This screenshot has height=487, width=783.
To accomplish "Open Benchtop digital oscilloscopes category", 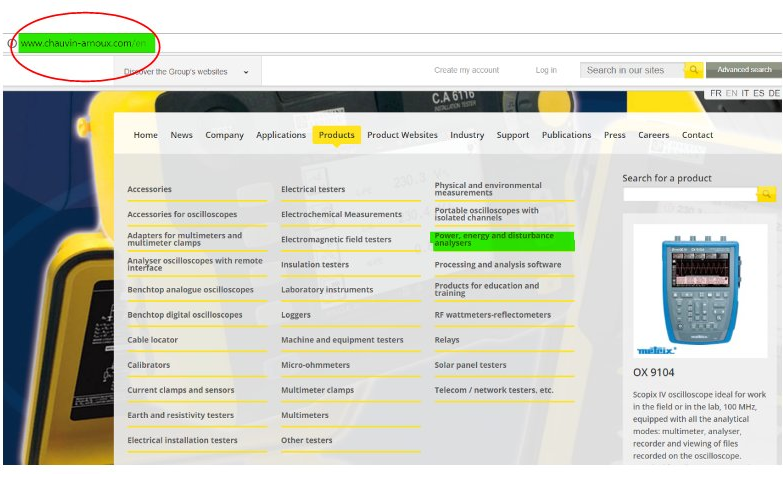I will pyautogui.click(x=184, y=315).
